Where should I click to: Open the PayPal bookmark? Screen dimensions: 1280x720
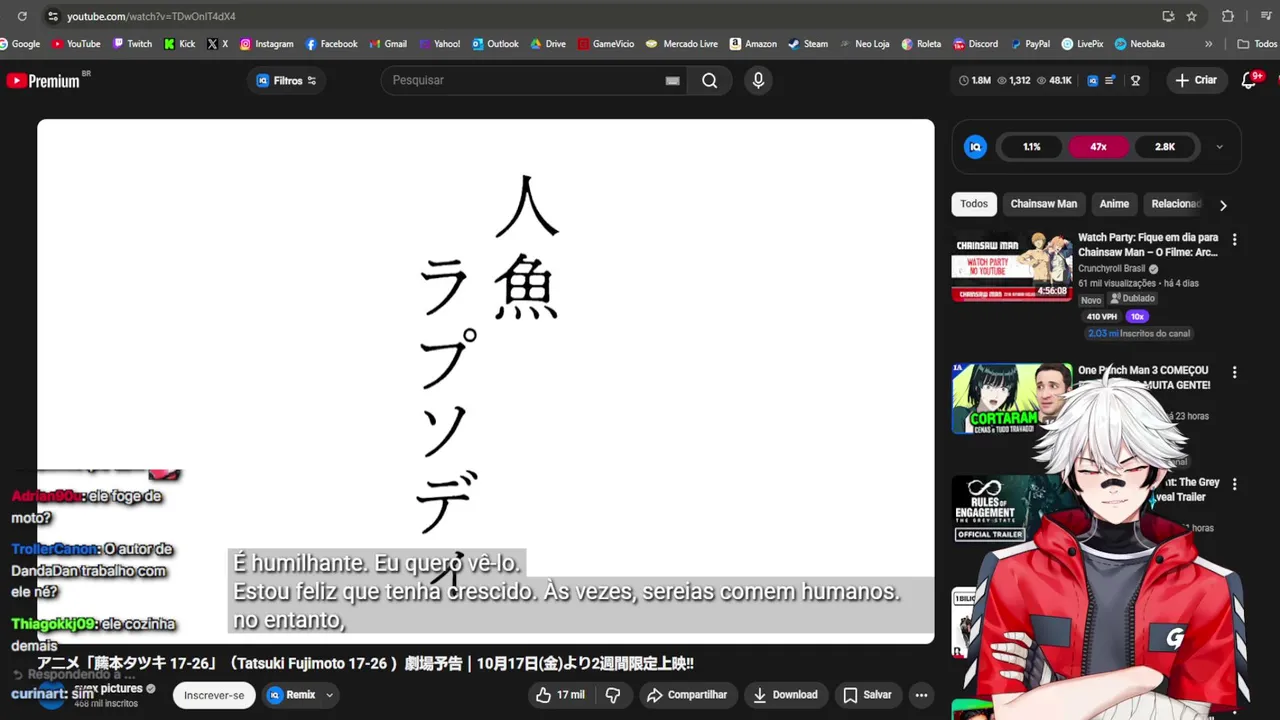pos(1030,44)
